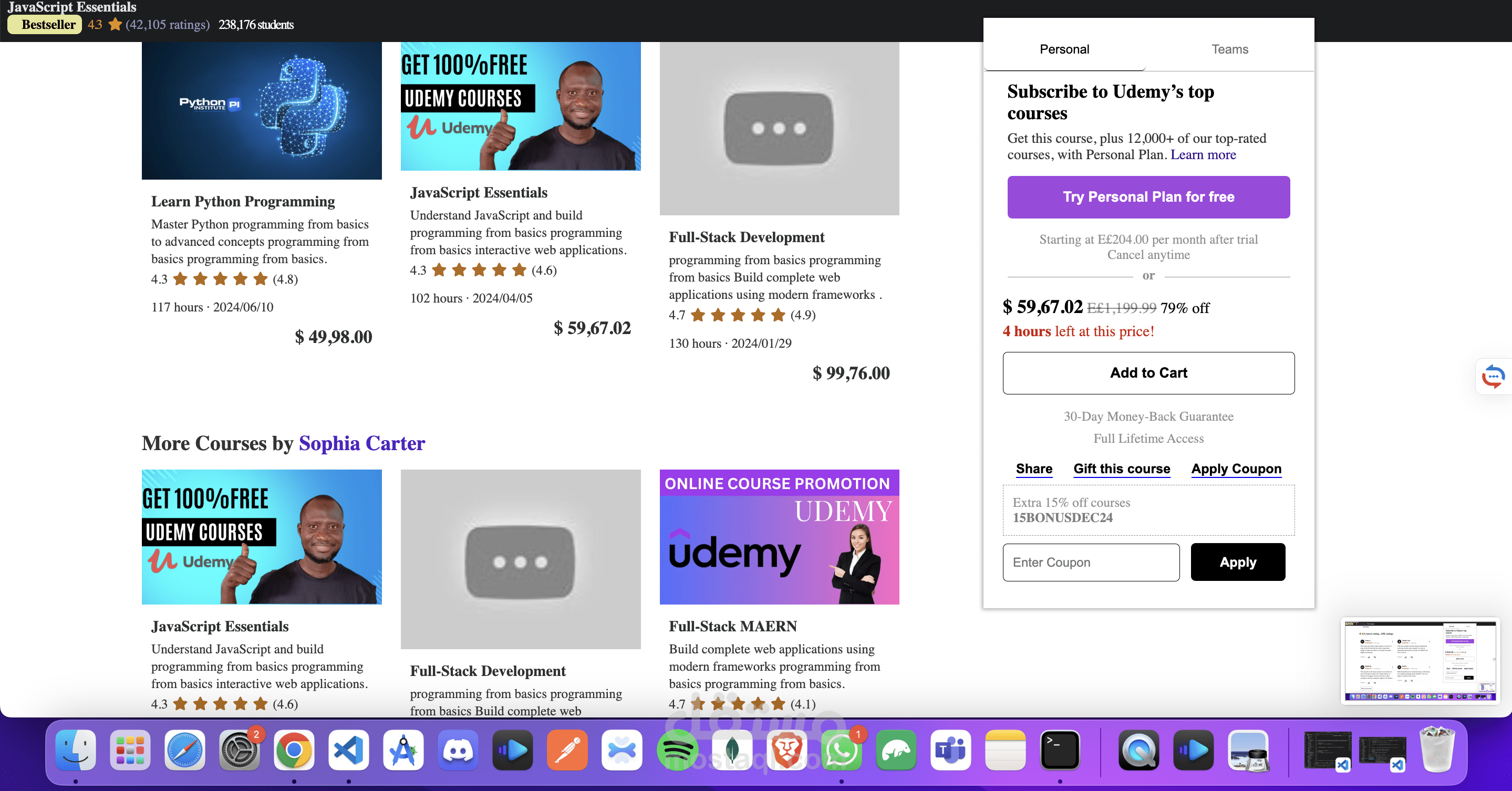Open WhatsApp from the dock
1512x791 pixels.
tap(841, 750)
